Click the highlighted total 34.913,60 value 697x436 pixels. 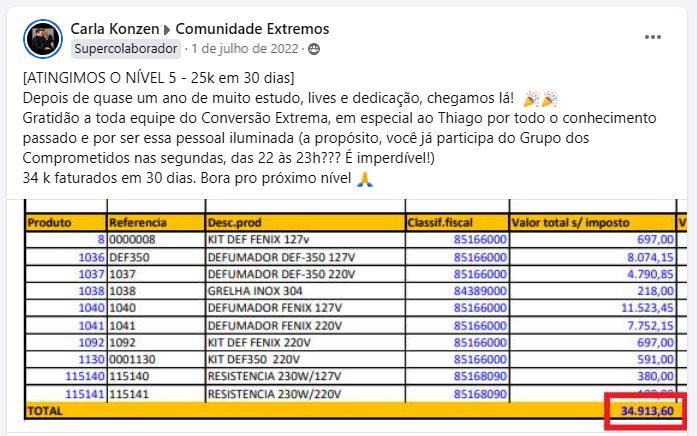click(x=647, y=411)
